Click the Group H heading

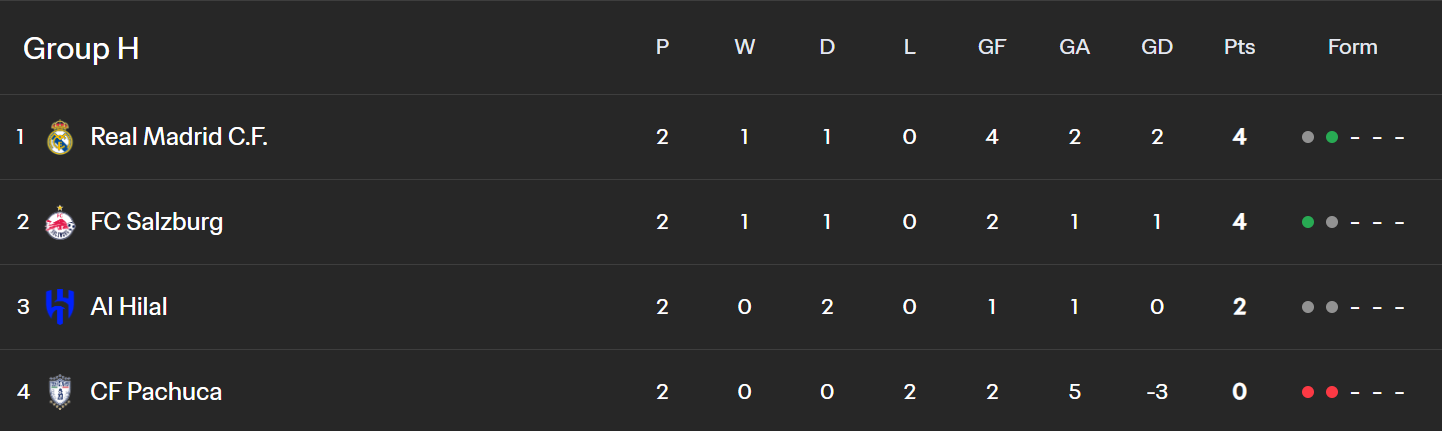[81, 48]
